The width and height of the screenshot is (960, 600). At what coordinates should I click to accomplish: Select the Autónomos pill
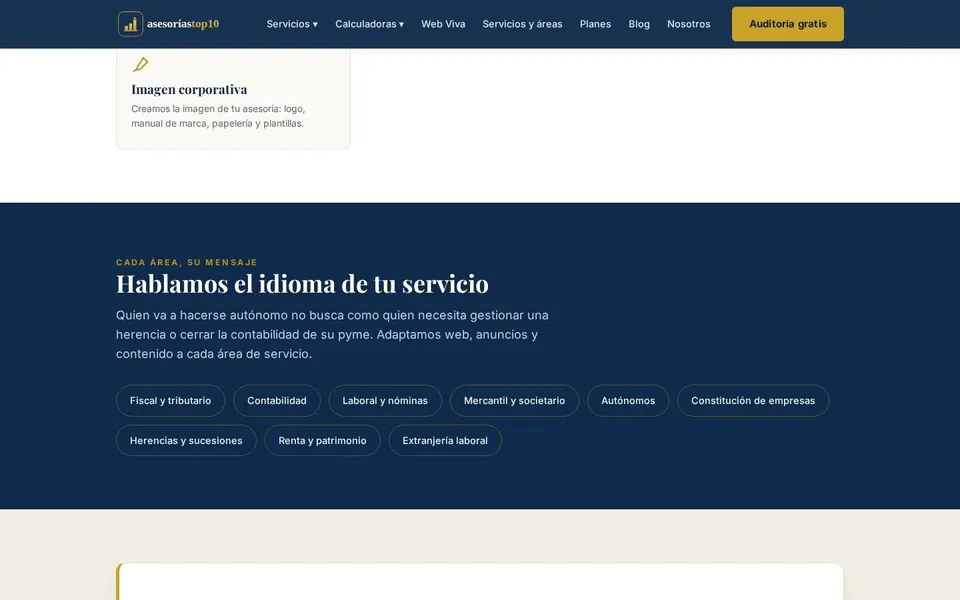pos(628,400)
